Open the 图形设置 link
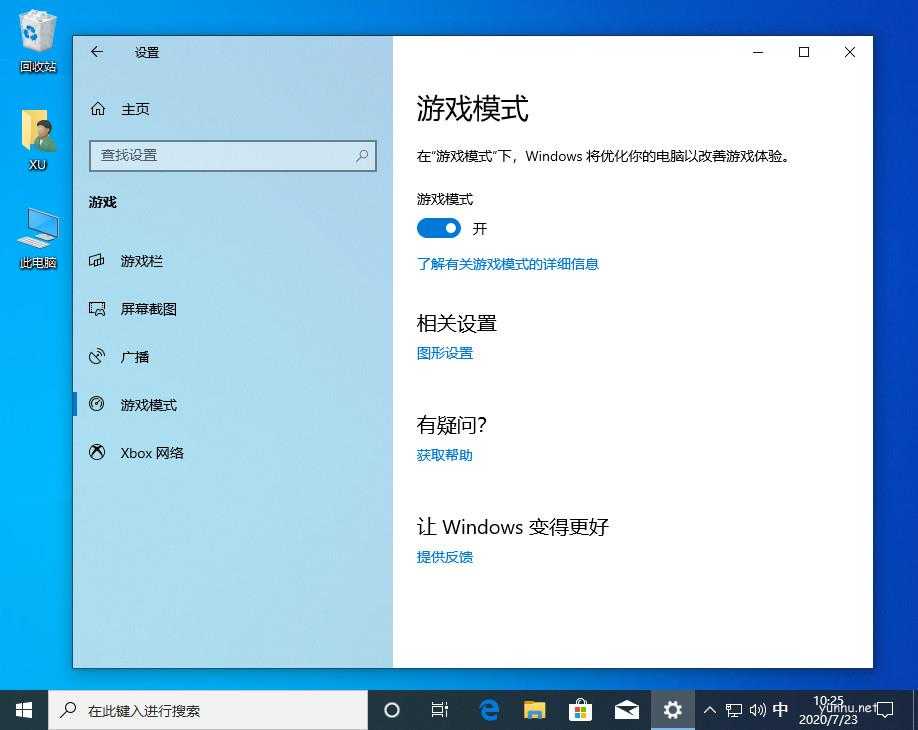This screenshot has width=918, height=730. (x=444, y=352)
